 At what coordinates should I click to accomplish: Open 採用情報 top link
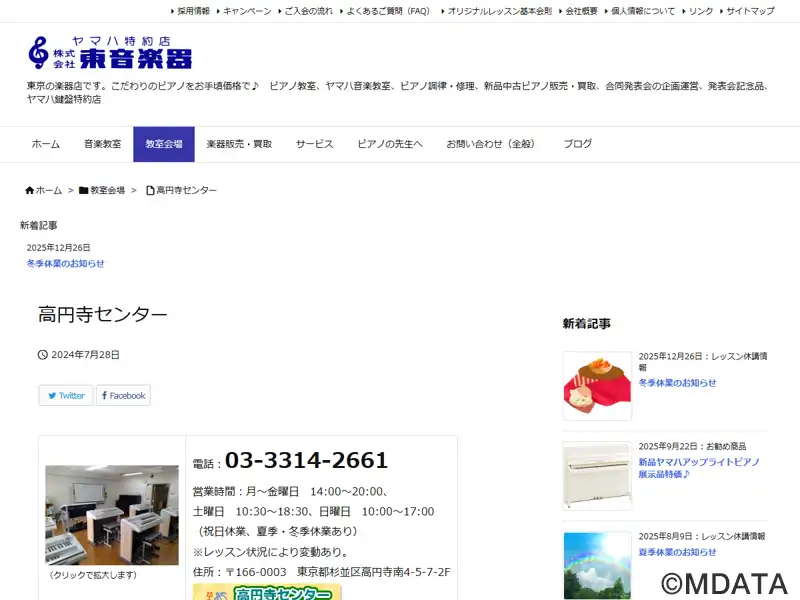click(x=193, y=11)
